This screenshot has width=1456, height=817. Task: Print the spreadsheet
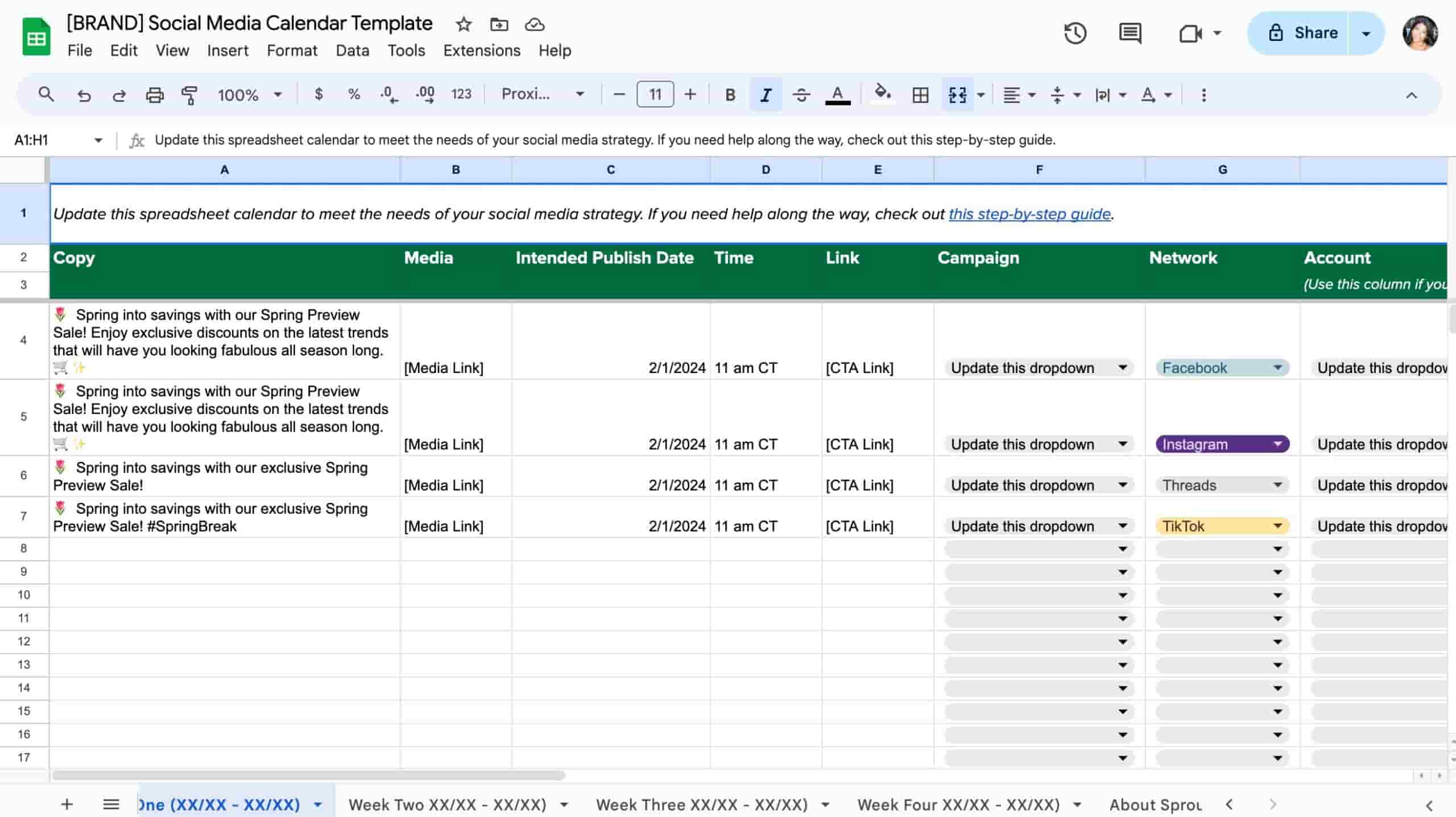pyautogui.click(x=155, y=94)
